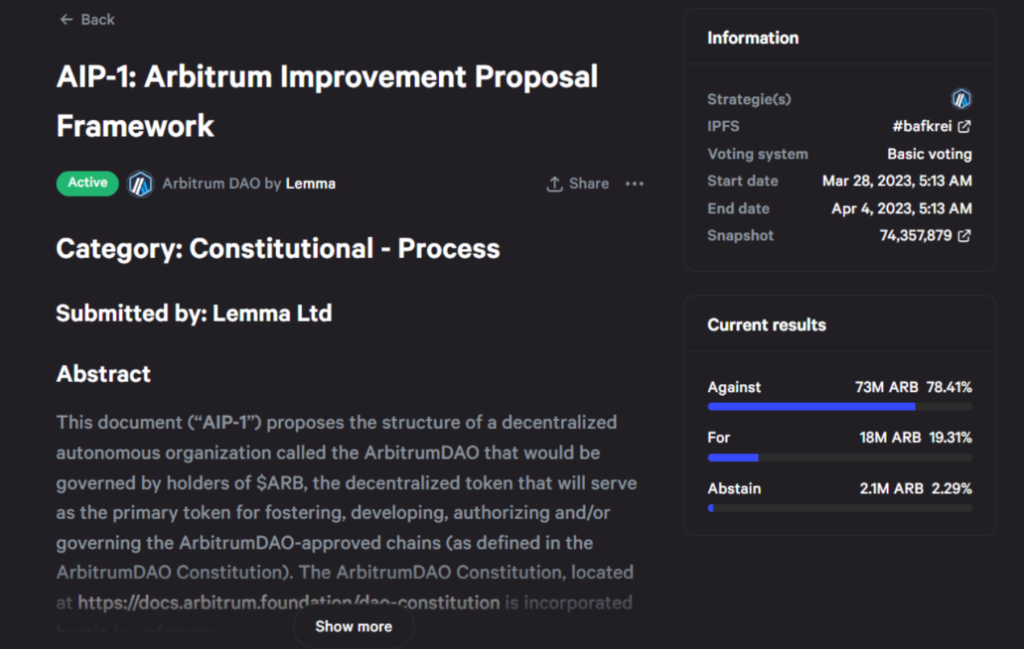This screenshot has height=649, width=1024.
Task: Click the start date Mar 28, 2023 value
Action: tap(897, 181)
